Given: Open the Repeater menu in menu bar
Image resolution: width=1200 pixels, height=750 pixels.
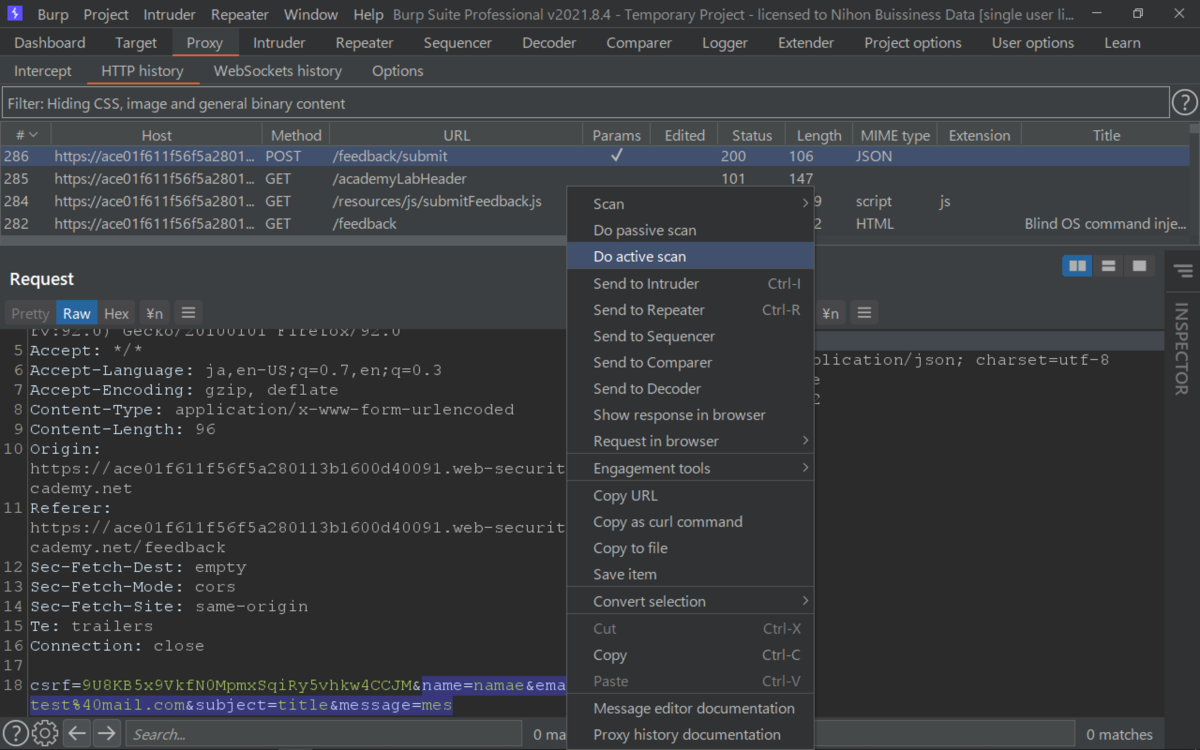Looking at the screenshot, I should [240, 15].
